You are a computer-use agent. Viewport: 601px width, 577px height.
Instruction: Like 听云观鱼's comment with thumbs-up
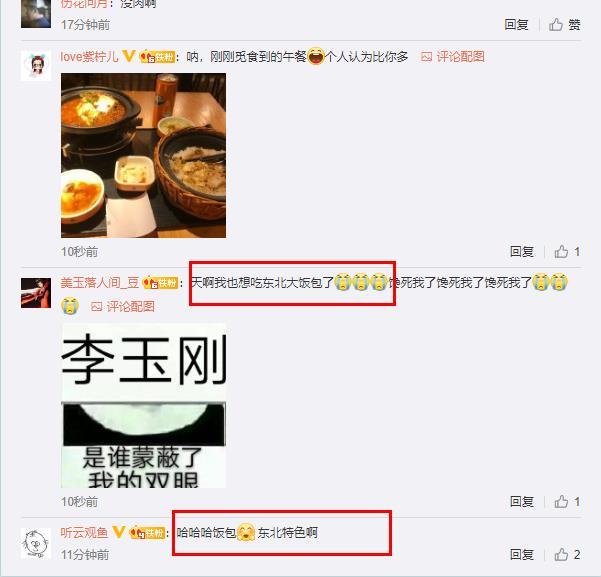tap(567, 554)
